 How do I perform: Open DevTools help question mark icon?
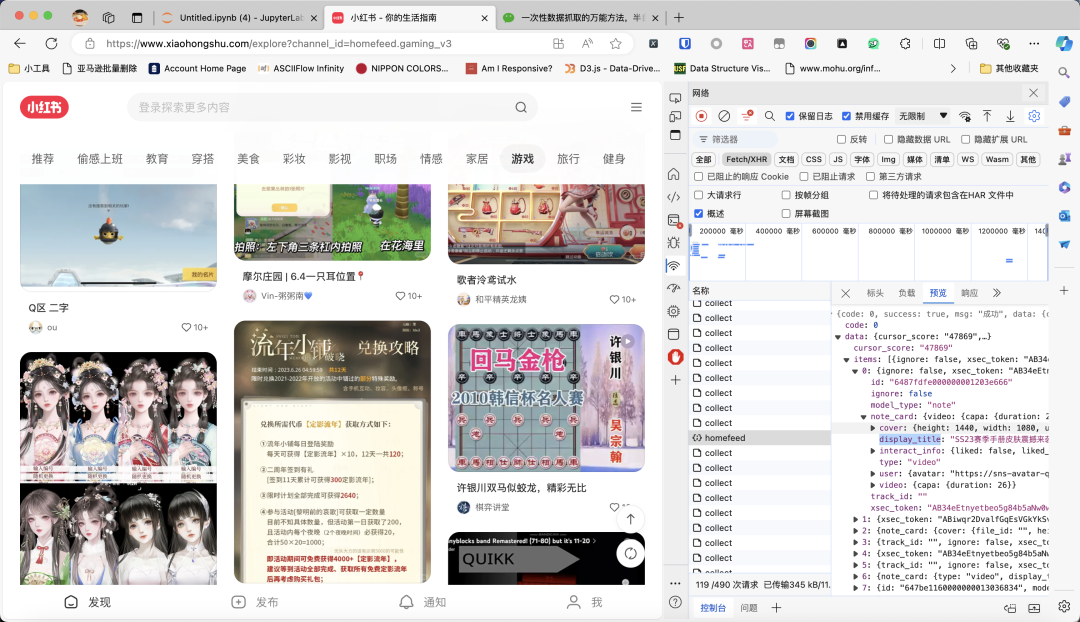[675, 602]
